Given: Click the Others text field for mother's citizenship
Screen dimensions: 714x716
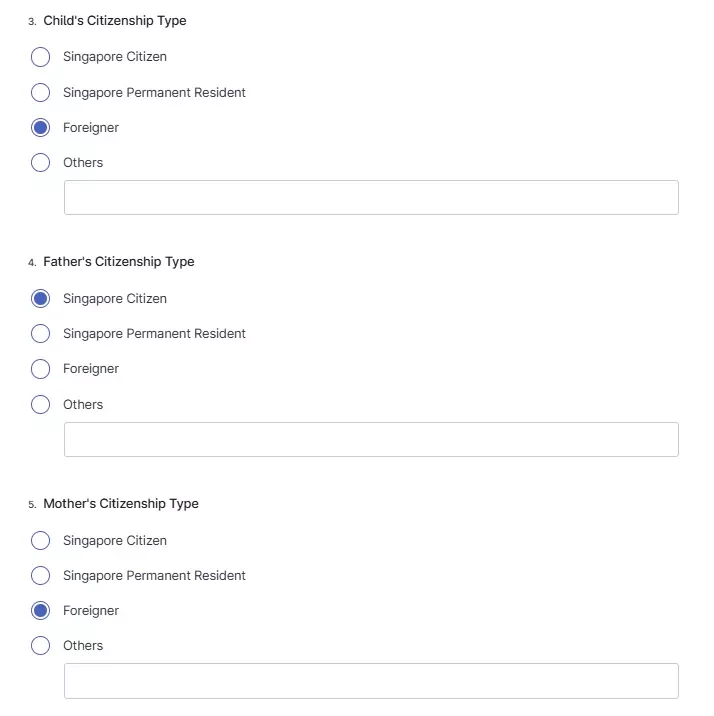Looking at the screenshot, I should 371,681.
